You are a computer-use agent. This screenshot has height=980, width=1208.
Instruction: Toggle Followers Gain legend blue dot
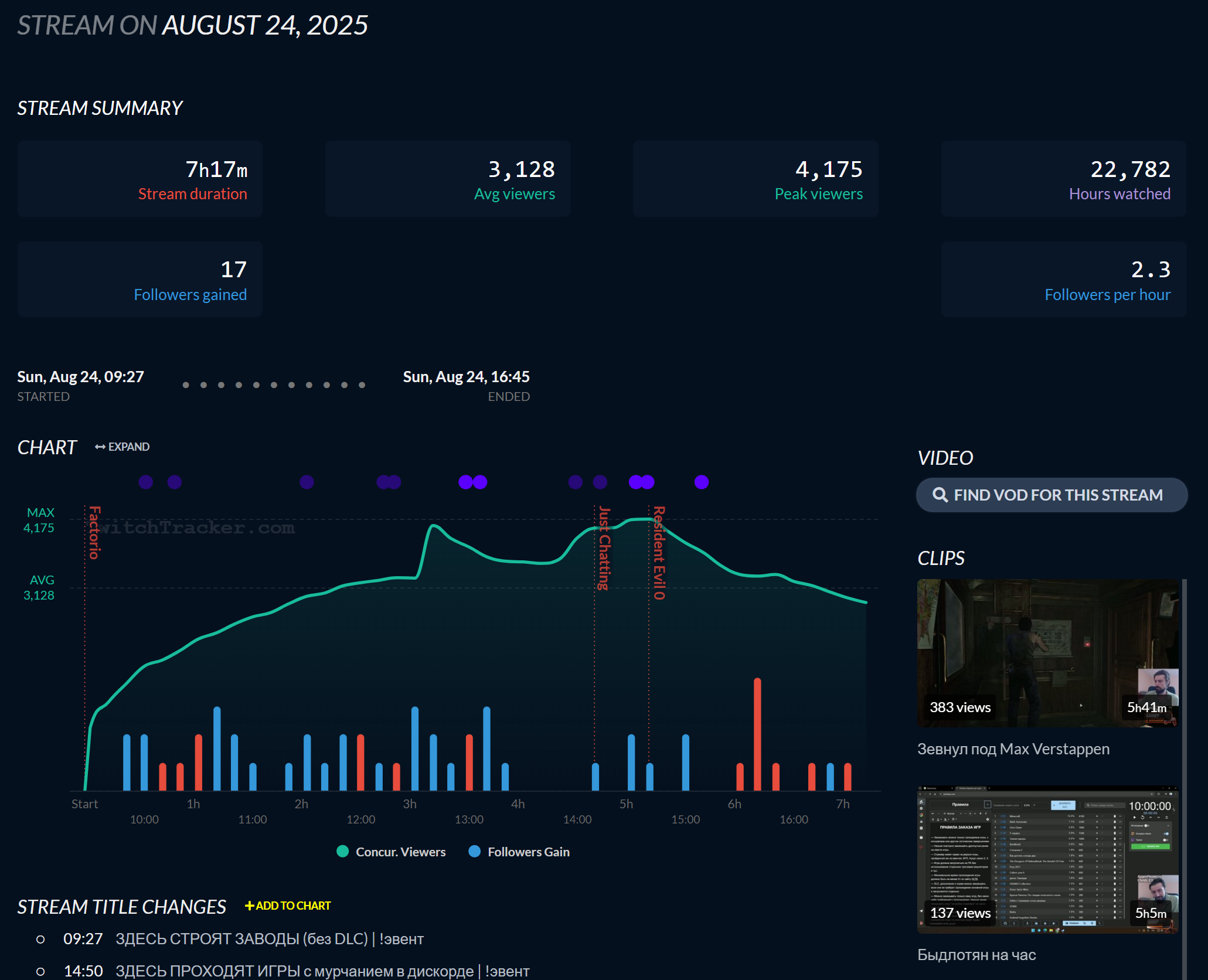coord(475,852)
